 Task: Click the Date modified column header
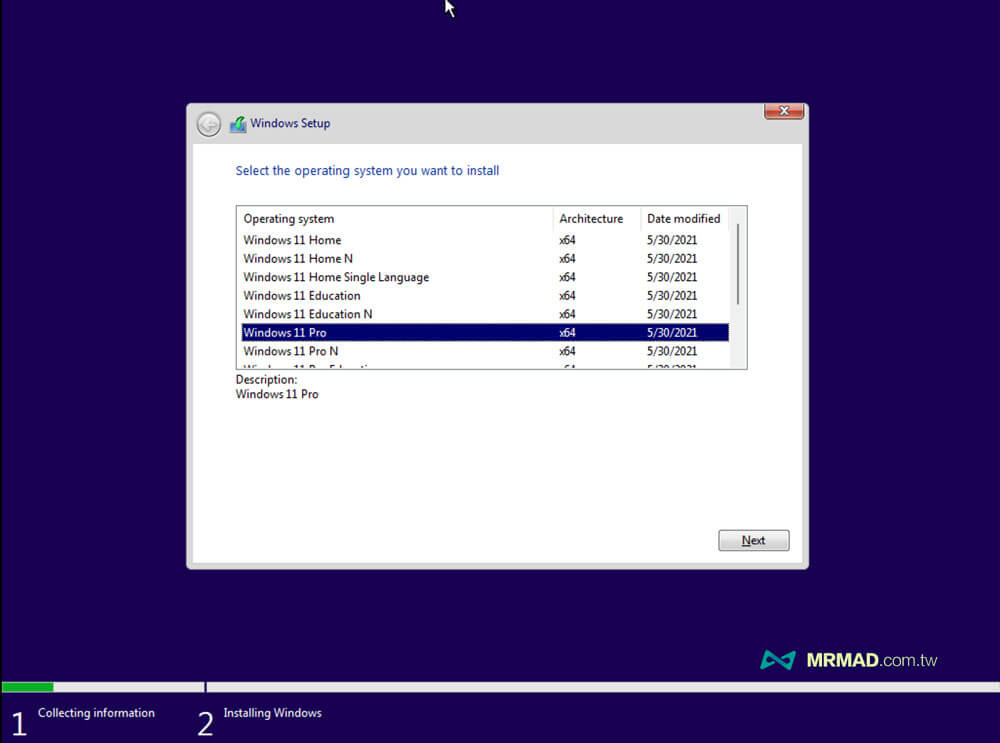tap(684, 219)
